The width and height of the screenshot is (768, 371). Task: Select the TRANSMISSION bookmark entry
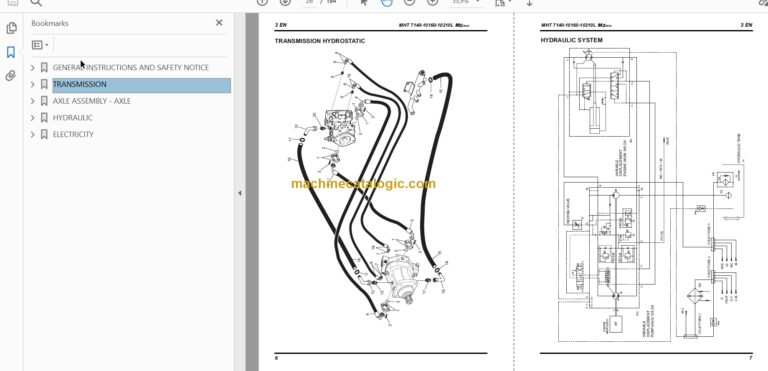[142, 85]
